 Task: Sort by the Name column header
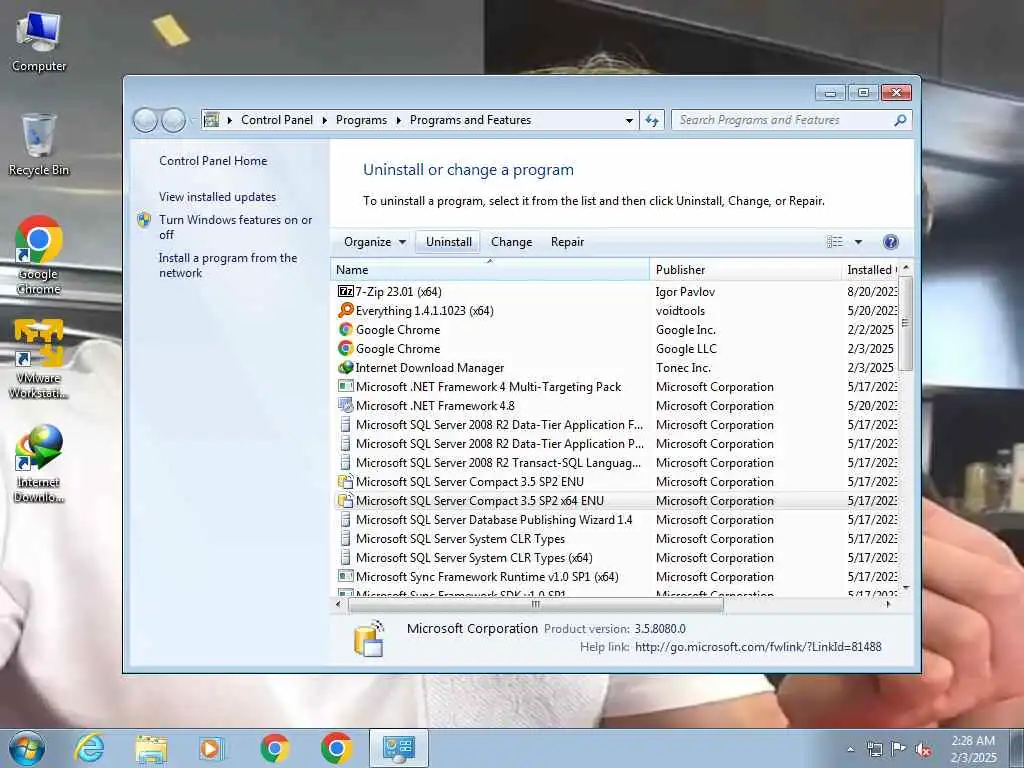point(490,270)
